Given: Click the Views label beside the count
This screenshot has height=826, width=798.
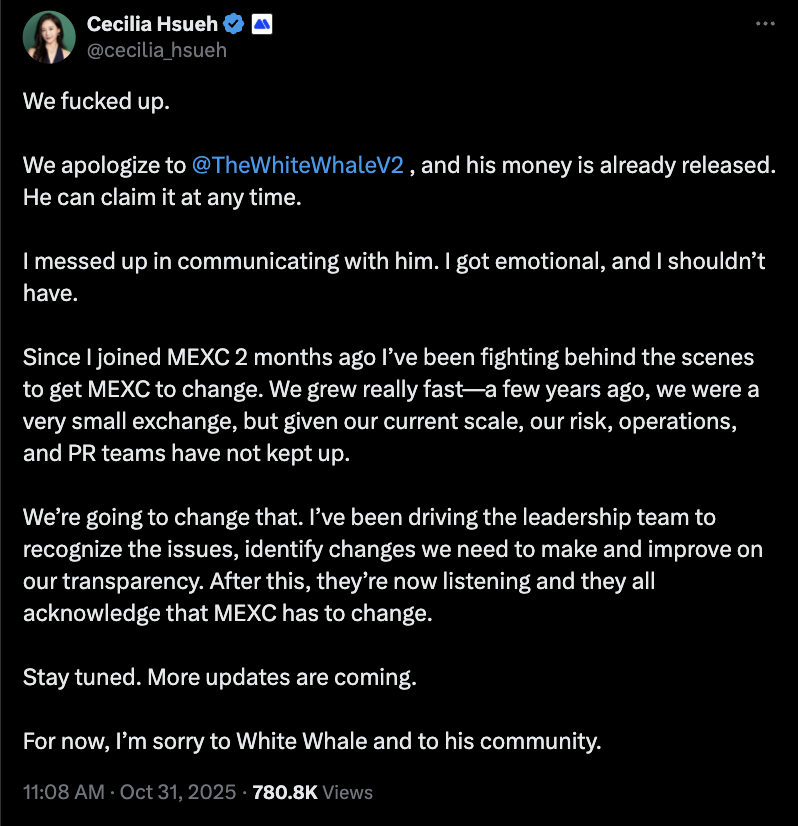Looking at the screenshot, I should click(x=348, y=792).
